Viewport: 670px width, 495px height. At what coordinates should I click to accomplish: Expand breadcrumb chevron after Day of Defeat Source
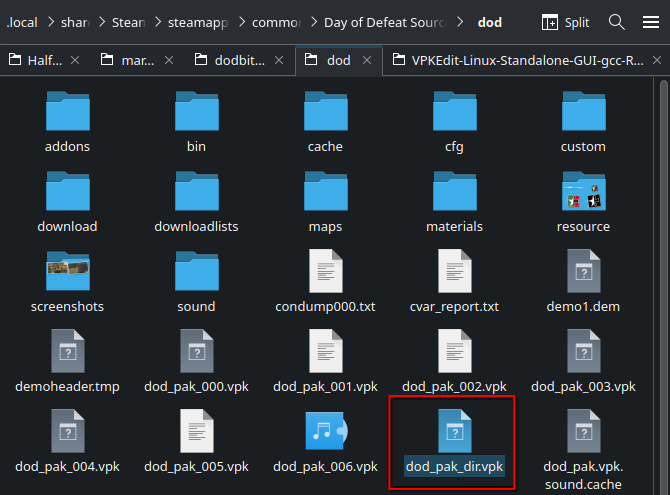(459, 22)
